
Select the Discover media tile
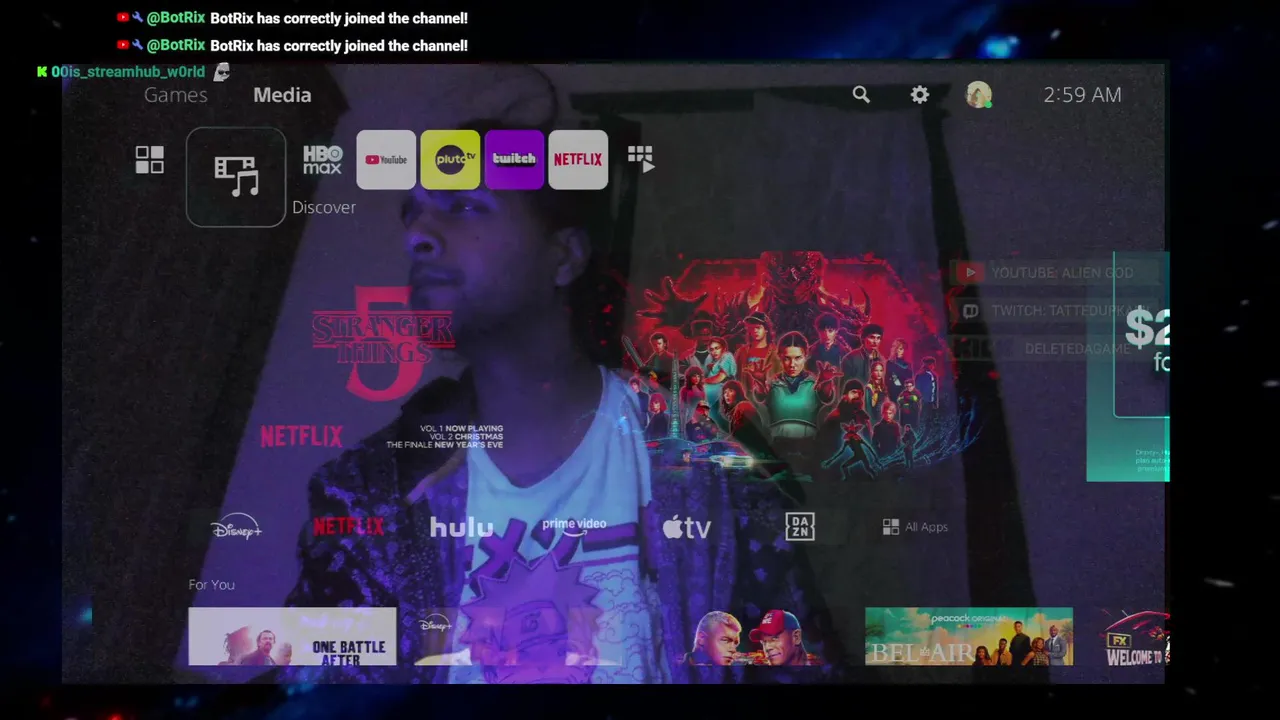click(x=236, y=177)
